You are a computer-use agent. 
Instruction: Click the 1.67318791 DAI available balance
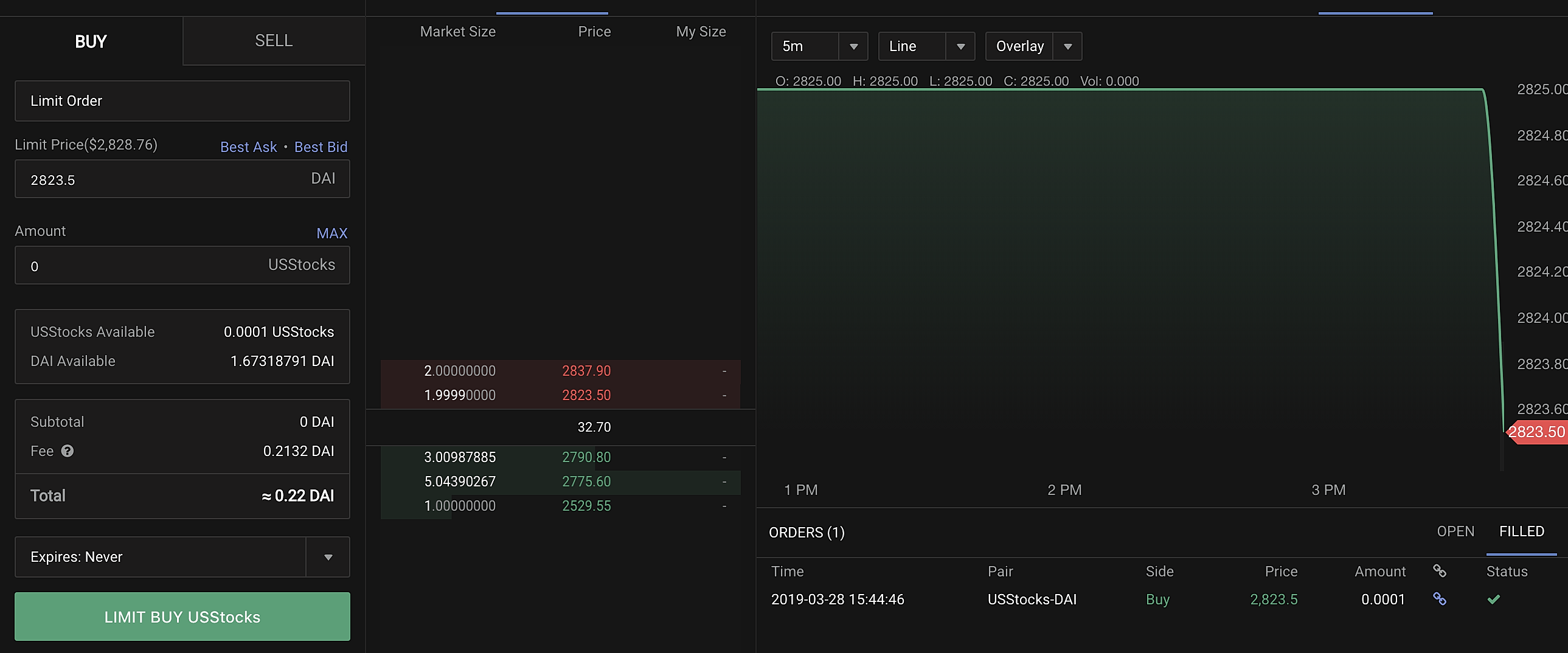(282, 361)
